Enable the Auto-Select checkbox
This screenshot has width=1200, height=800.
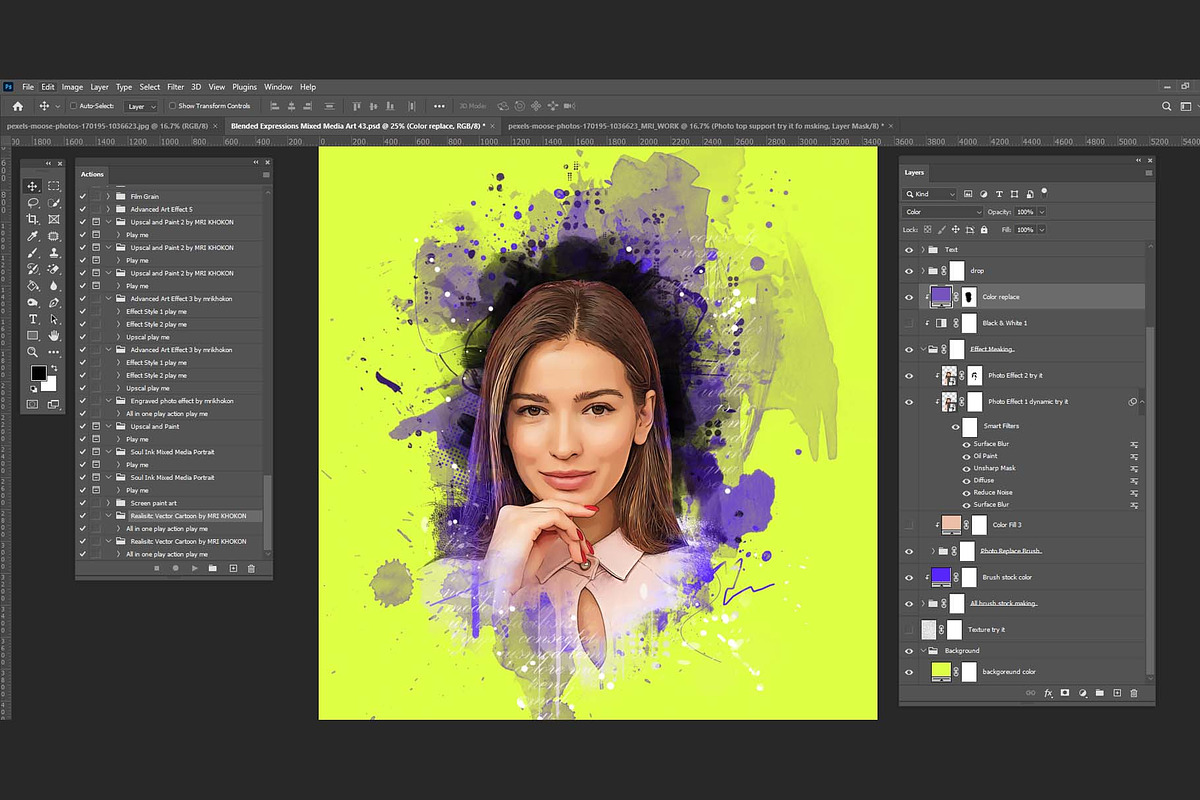74,106
